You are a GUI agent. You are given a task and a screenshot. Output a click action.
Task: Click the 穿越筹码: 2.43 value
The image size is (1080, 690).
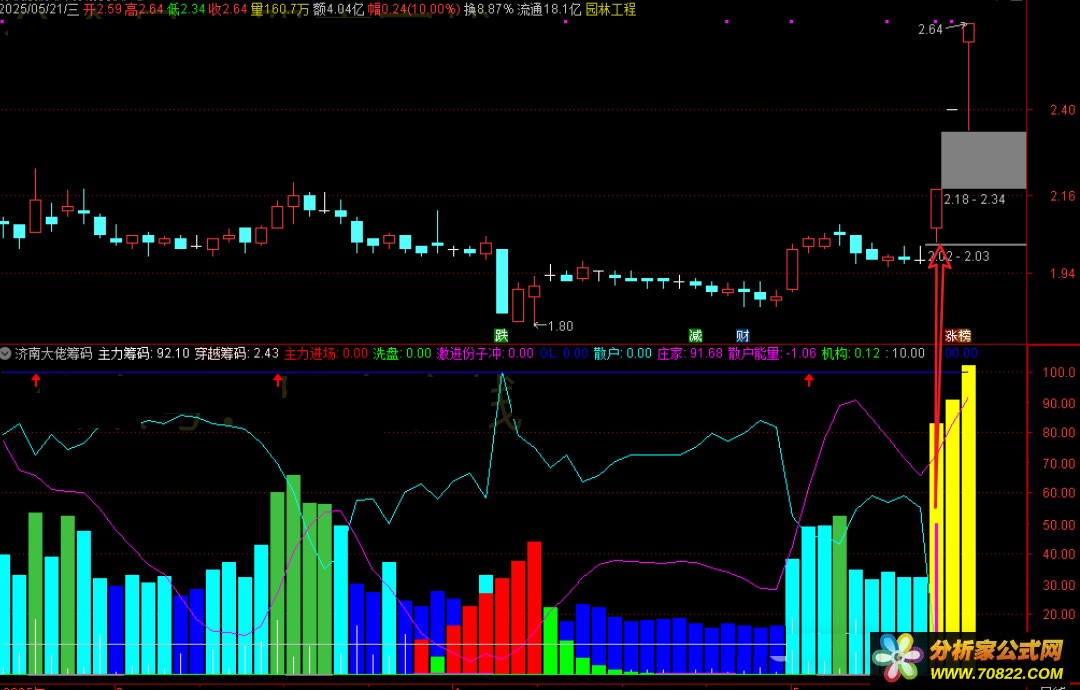pyautogui.click(x=236, y=353)
